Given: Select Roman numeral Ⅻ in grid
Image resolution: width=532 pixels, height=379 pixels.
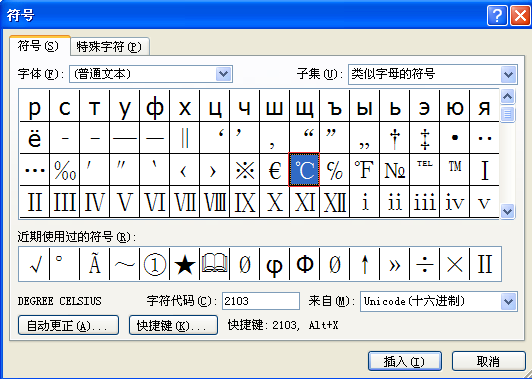Looking at the screenshot, I should [x=334, y=202].
